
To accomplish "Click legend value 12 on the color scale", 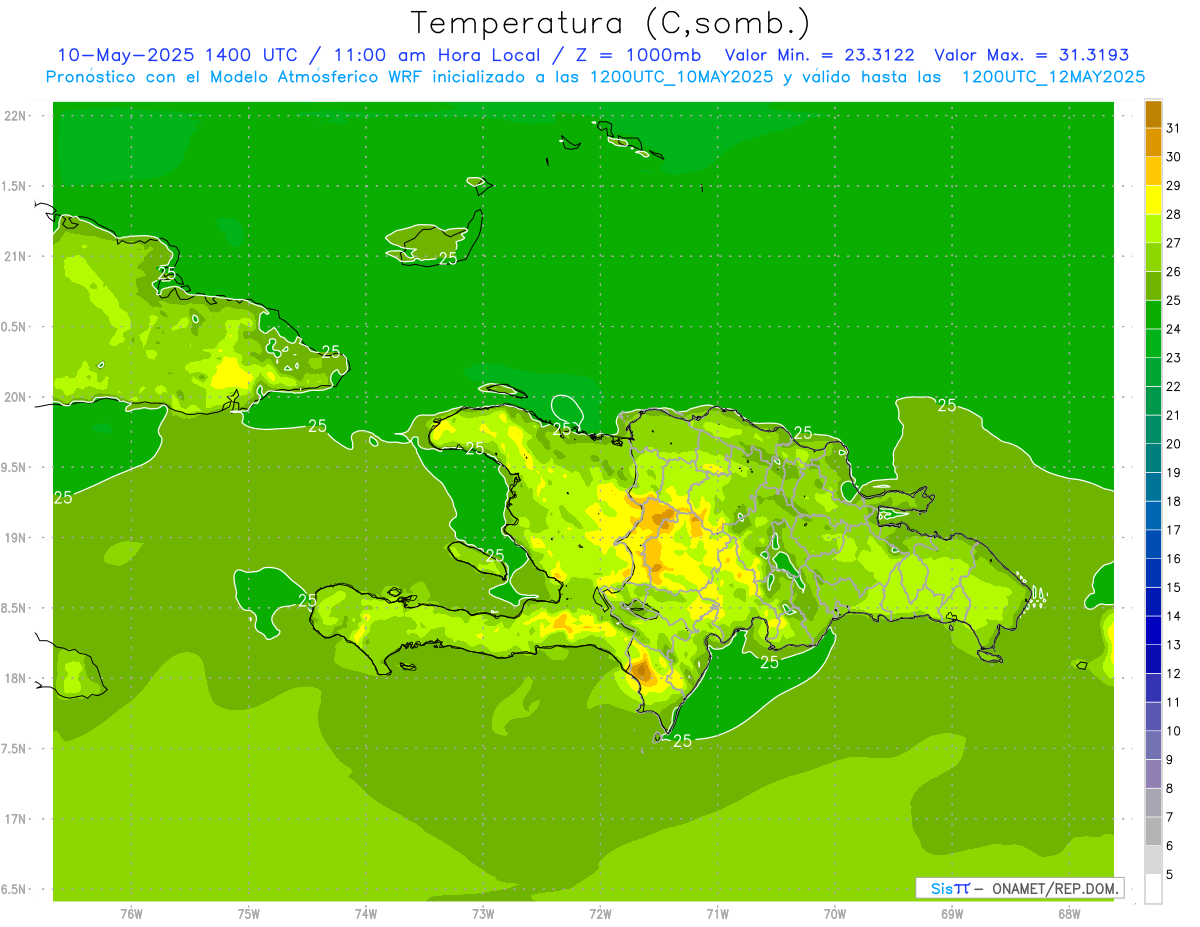I will (1173, 673).
